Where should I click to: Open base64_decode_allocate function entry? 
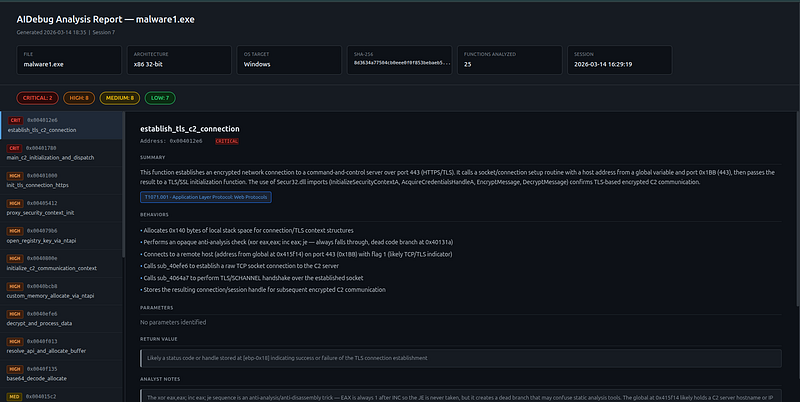(61, 373)
